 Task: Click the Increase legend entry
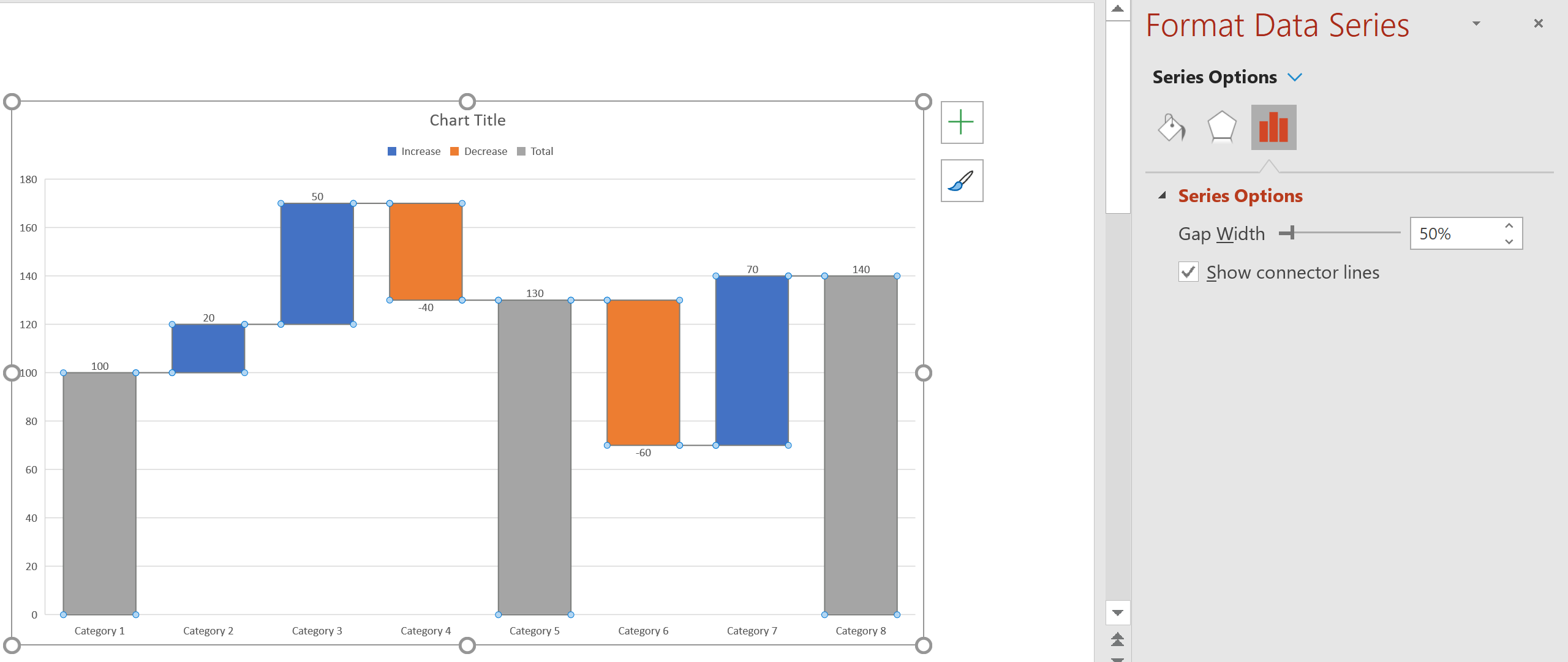tap(420, 151)
